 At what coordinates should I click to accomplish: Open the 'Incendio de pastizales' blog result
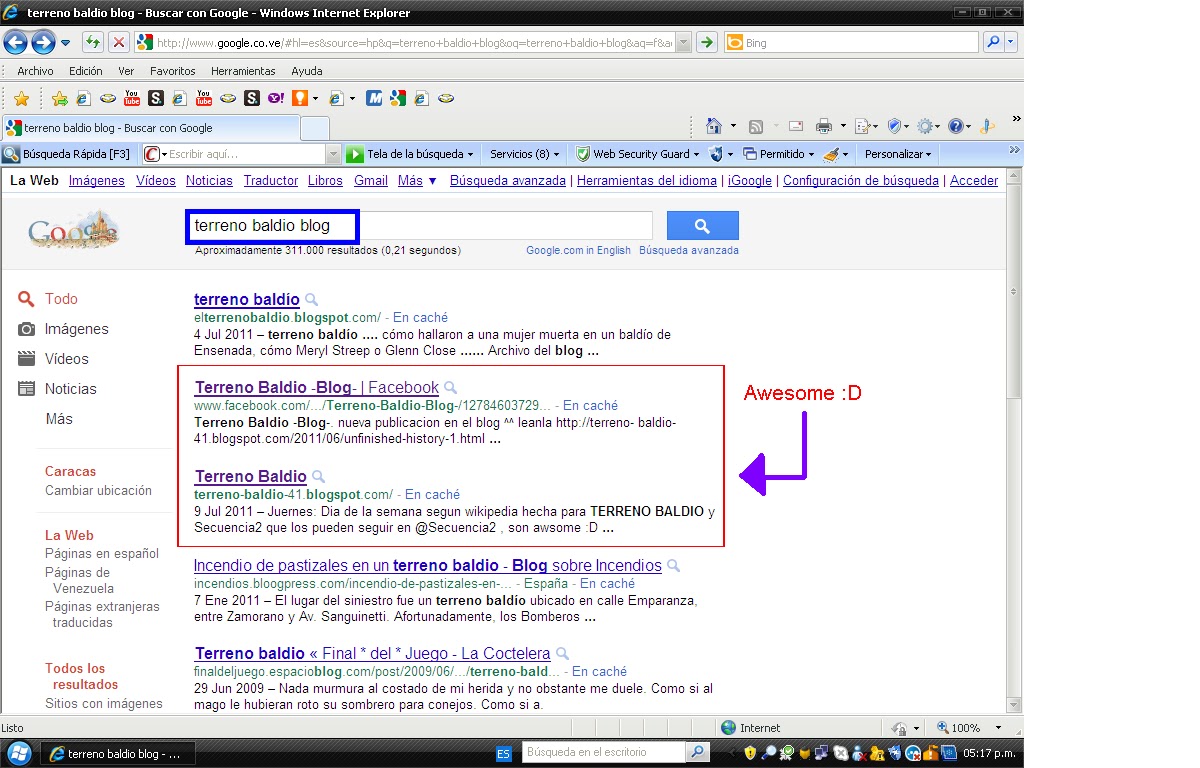tap(428, 565)
